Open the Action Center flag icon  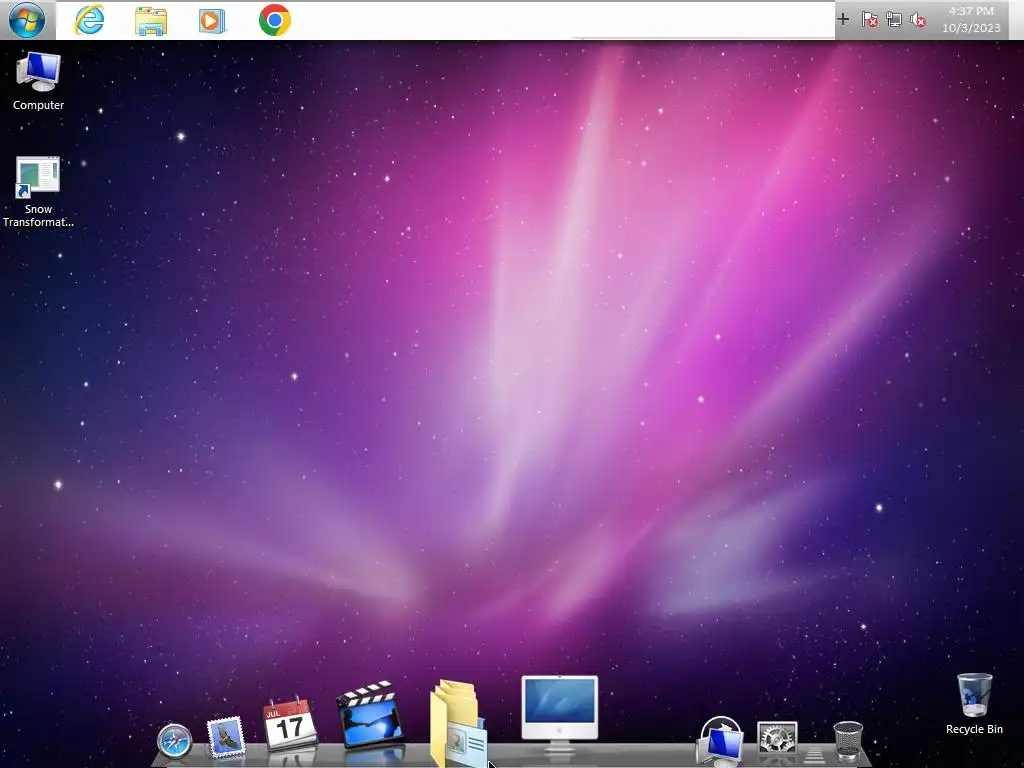869,20
